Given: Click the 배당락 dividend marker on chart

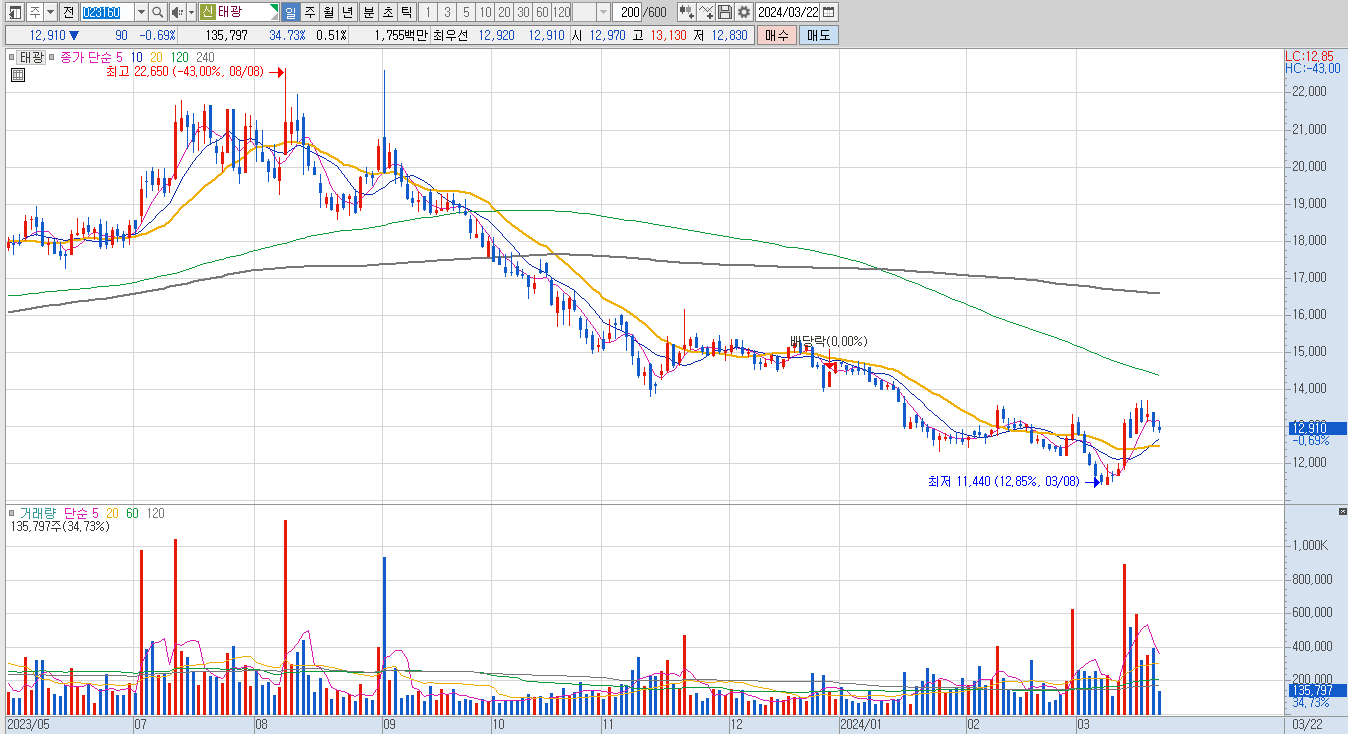Looking at the screenshot, I should click(828, 341).
